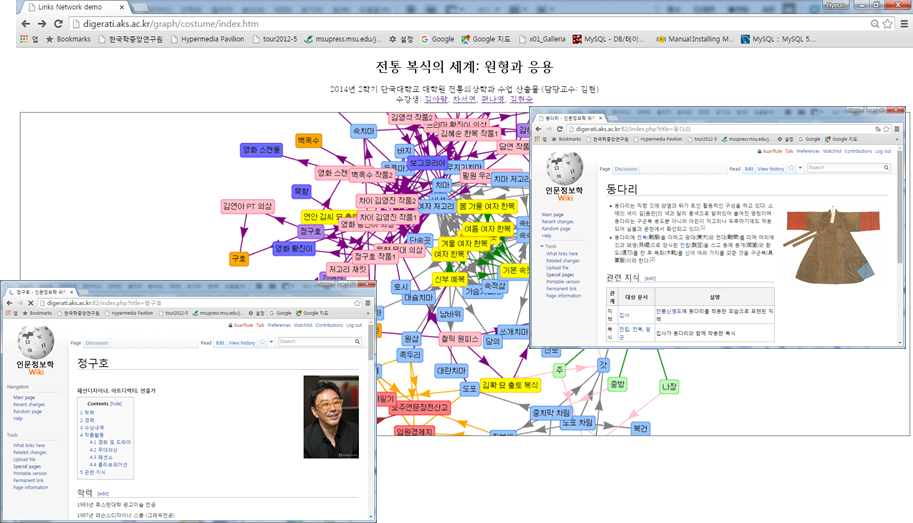This screenshot has height=523, width=913.
Task: Open the Chrome menu in main browser
Action: click(903, 23)
